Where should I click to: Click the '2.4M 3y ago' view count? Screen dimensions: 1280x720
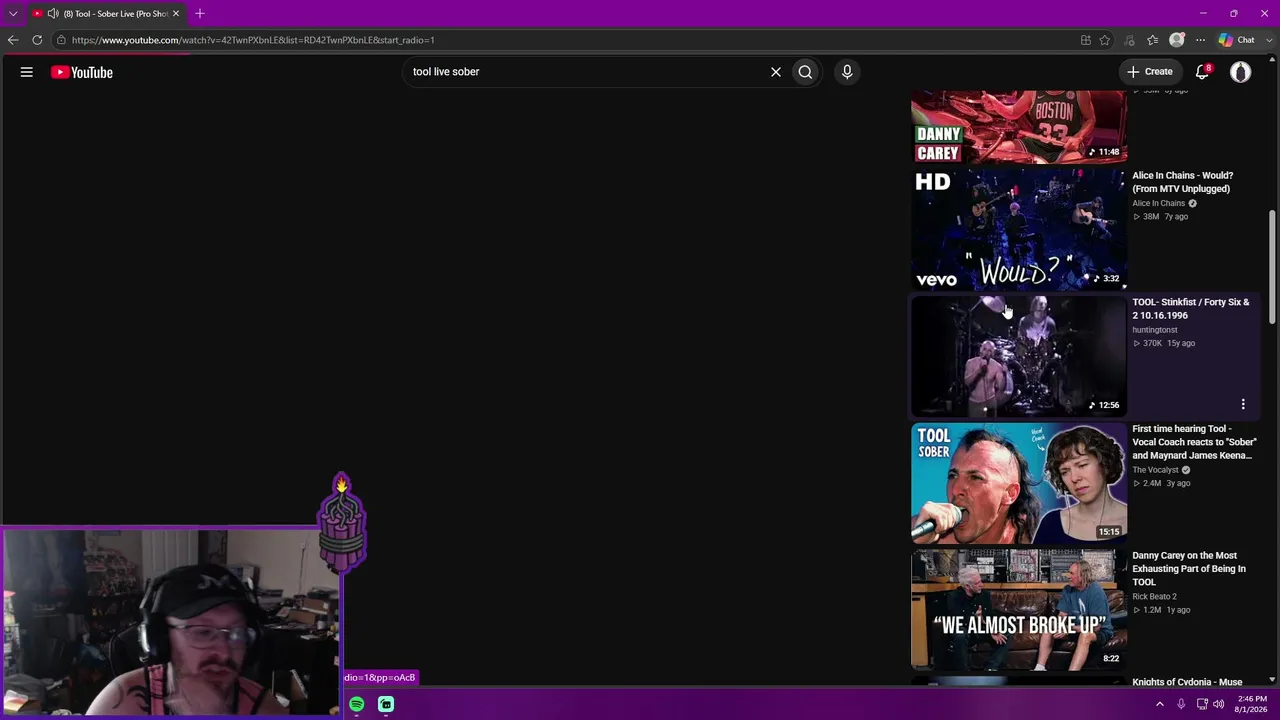click(1161, 483)
